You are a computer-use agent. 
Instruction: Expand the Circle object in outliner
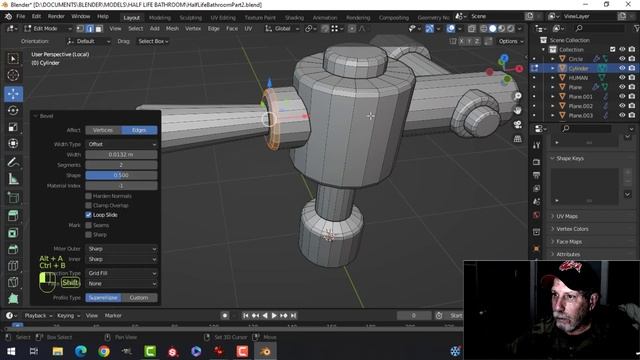553,59
